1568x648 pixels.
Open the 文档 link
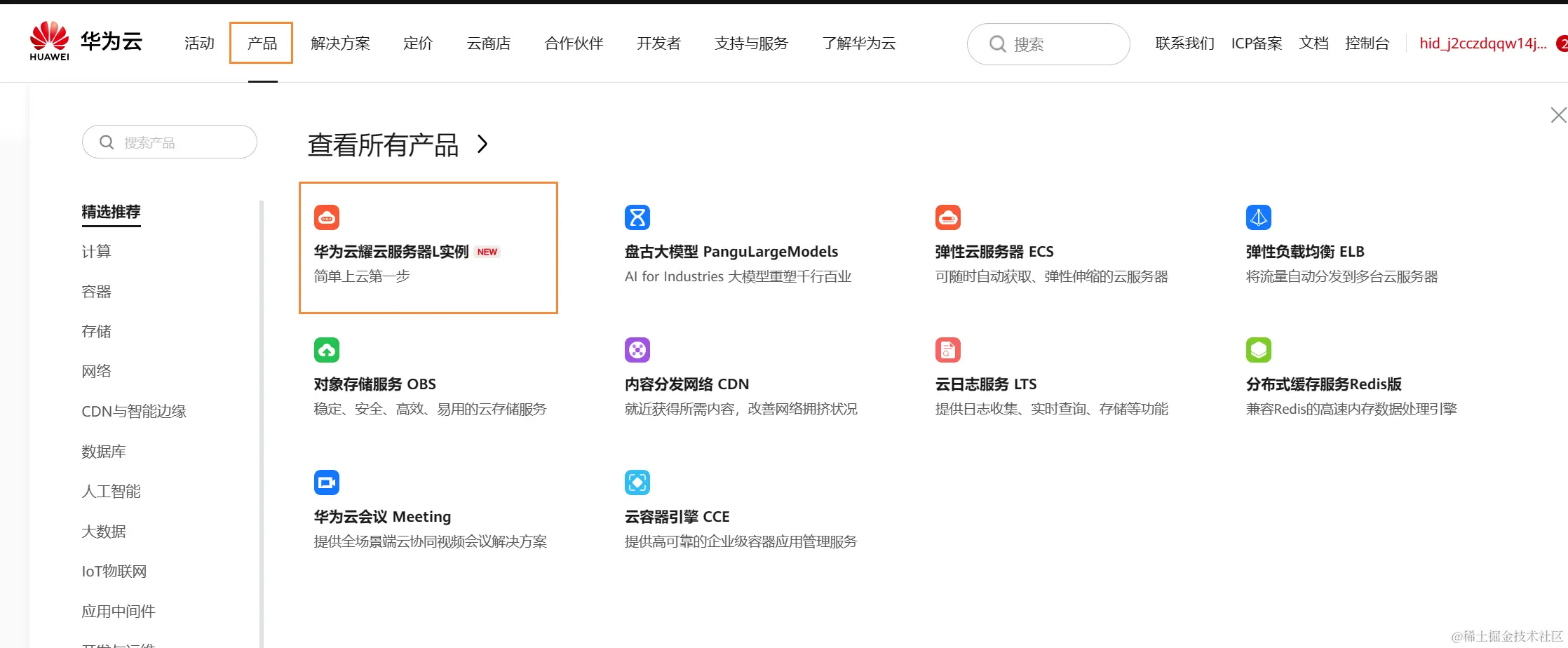pos(1313,43)
